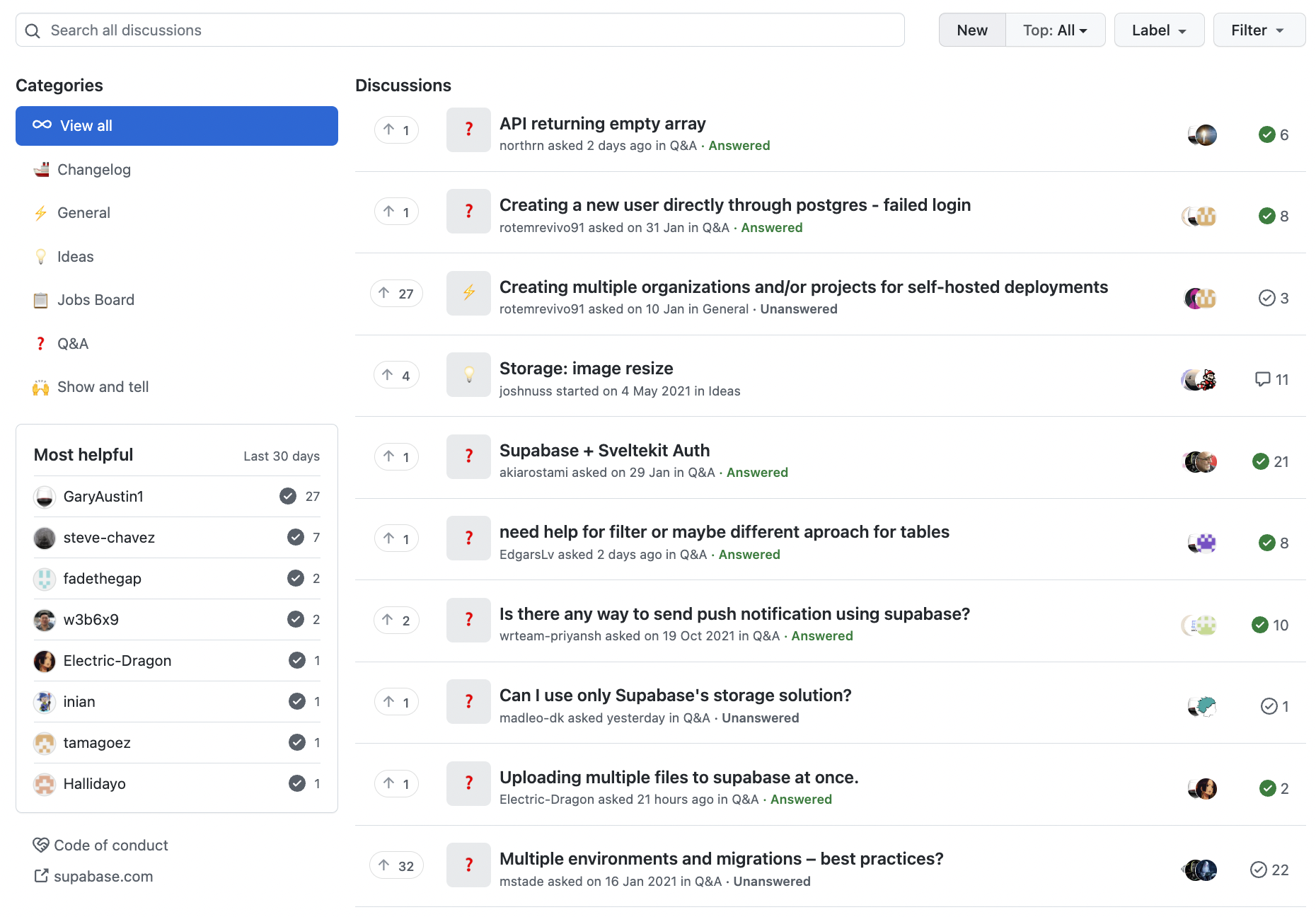The width and height of the screenshot is (1316, 917).
Task: Click the Q&A category icon beside 'API returning empty array'
Action: tap(468, 129)
